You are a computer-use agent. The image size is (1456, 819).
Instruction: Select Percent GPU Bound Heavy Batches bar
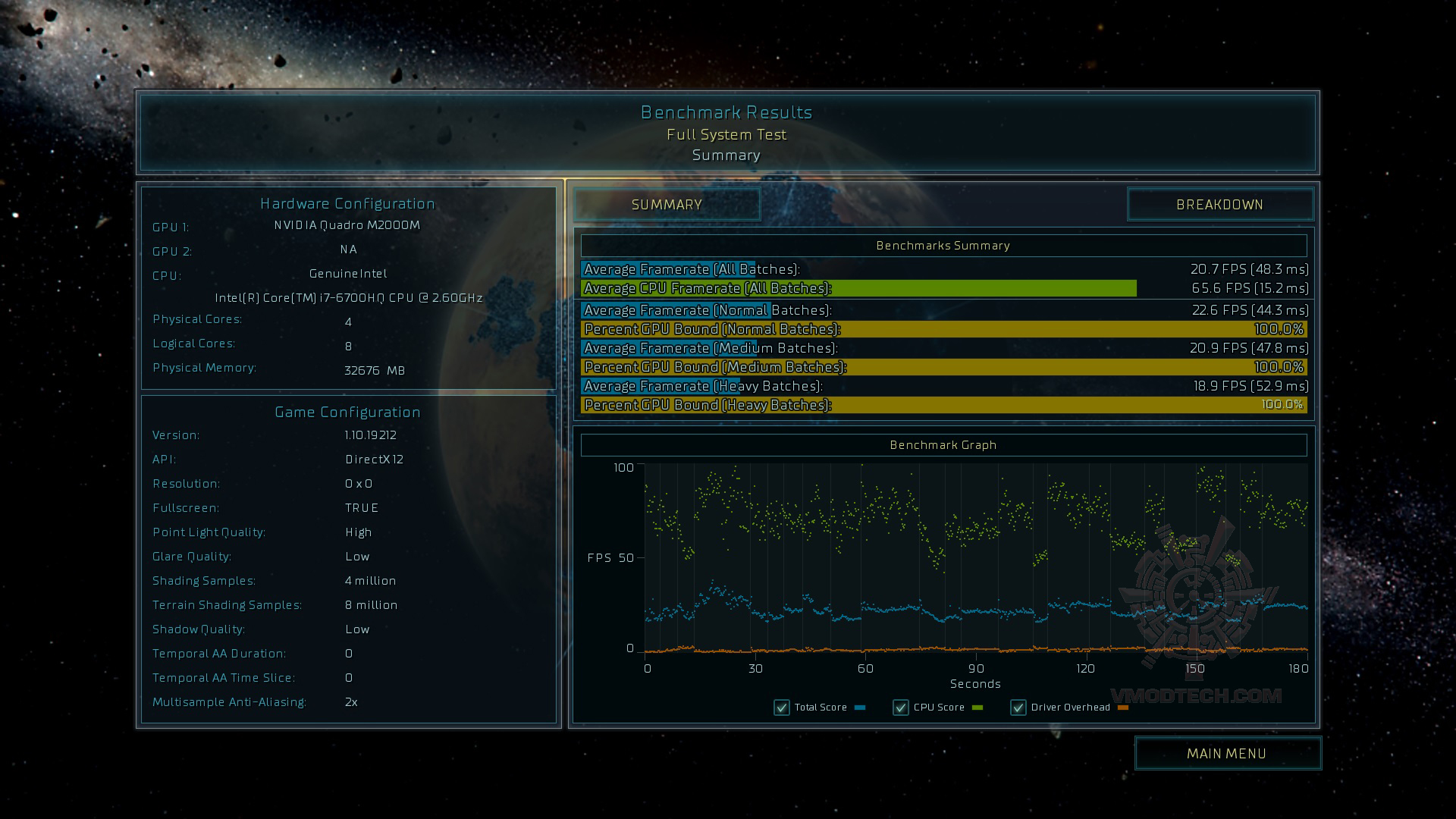[943, 405]
